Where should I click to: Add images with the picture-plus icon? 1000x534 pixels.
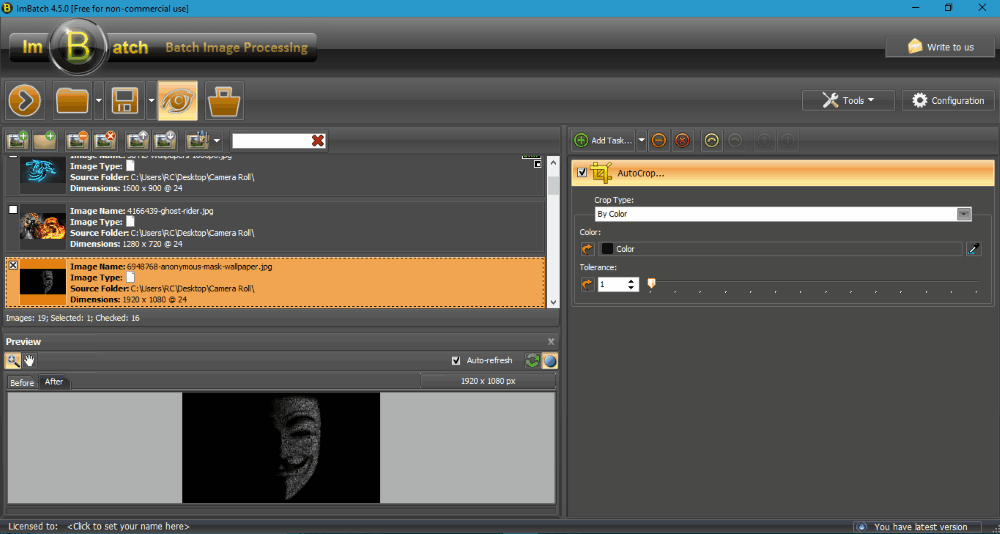click(x=17, y=140)
